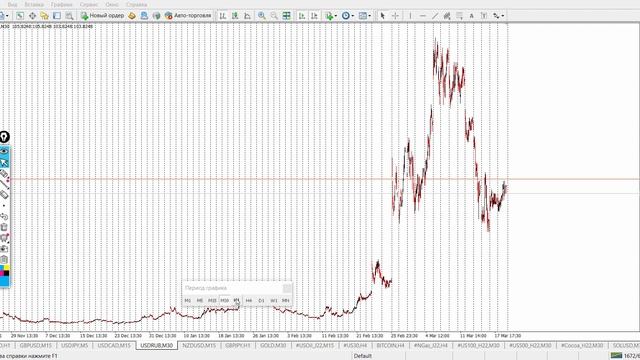Select M5 in the period popup

[x=200, y=300]
